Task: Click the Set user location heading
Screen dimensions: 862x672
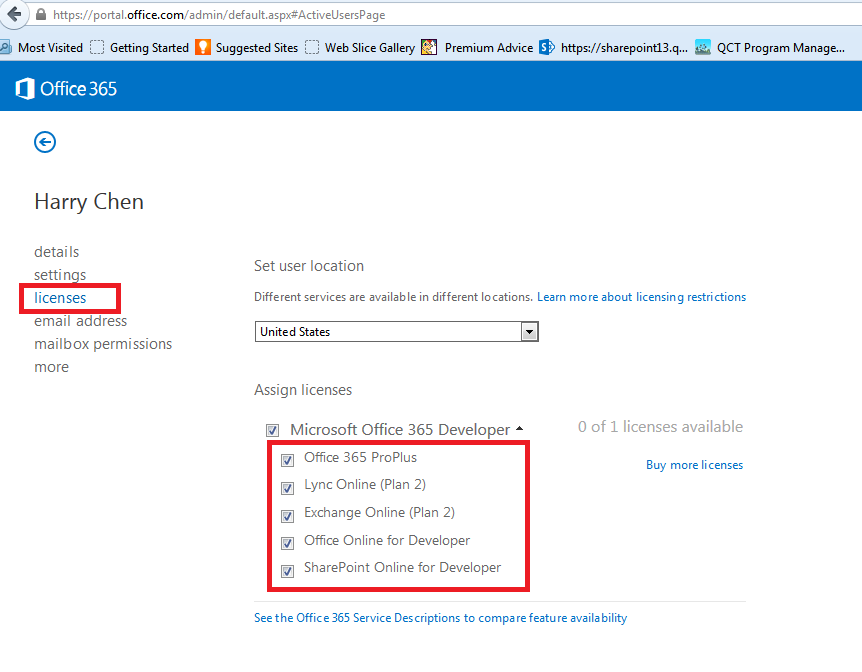Action: click(x=309, y=266)
